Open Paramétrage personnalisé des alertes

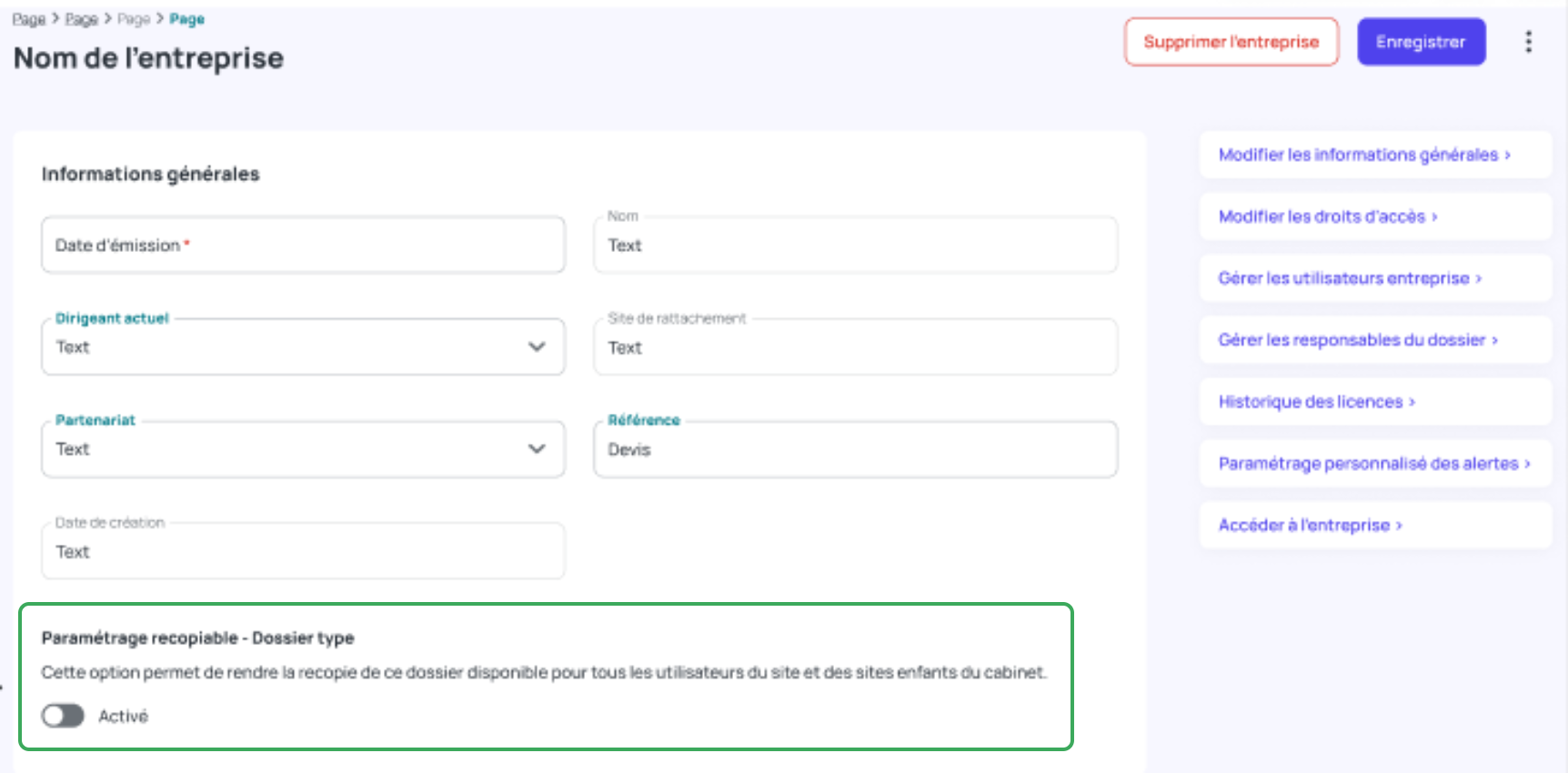[x=1373, y=464]
